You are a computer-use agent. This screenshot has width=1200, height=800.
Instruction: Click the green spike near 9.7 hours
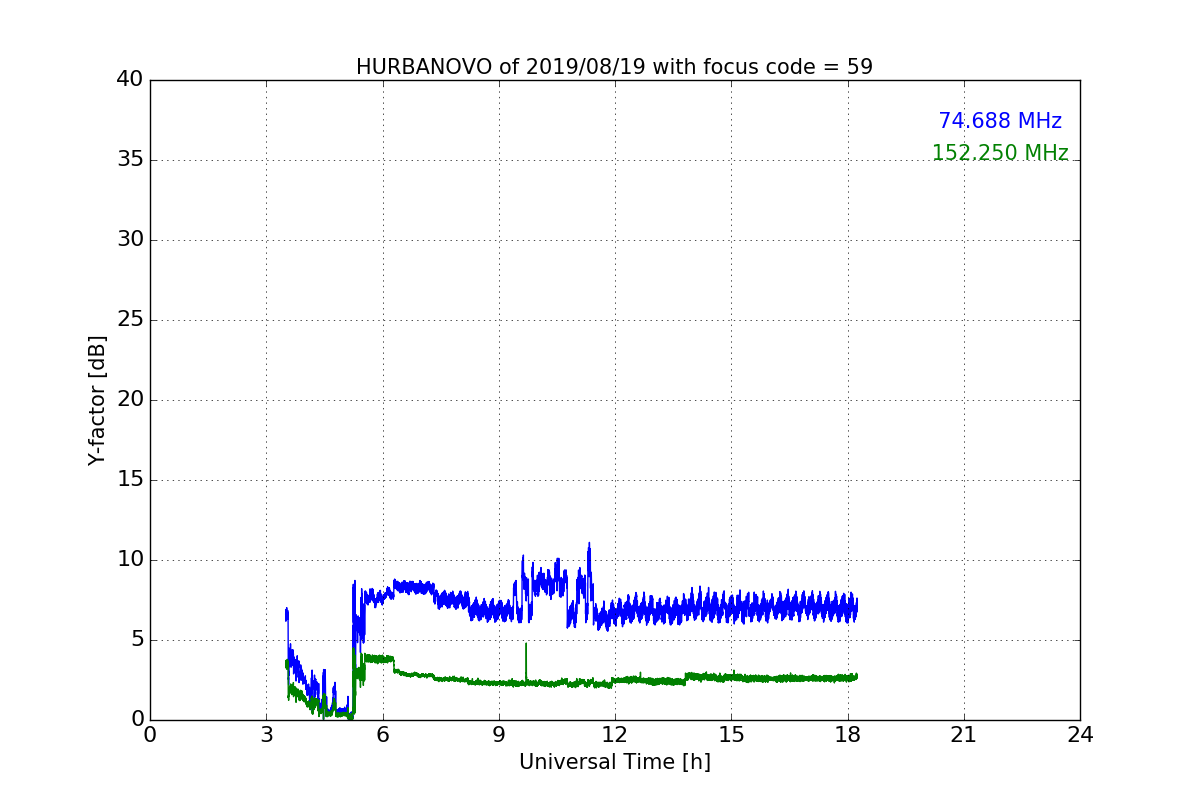526,662
